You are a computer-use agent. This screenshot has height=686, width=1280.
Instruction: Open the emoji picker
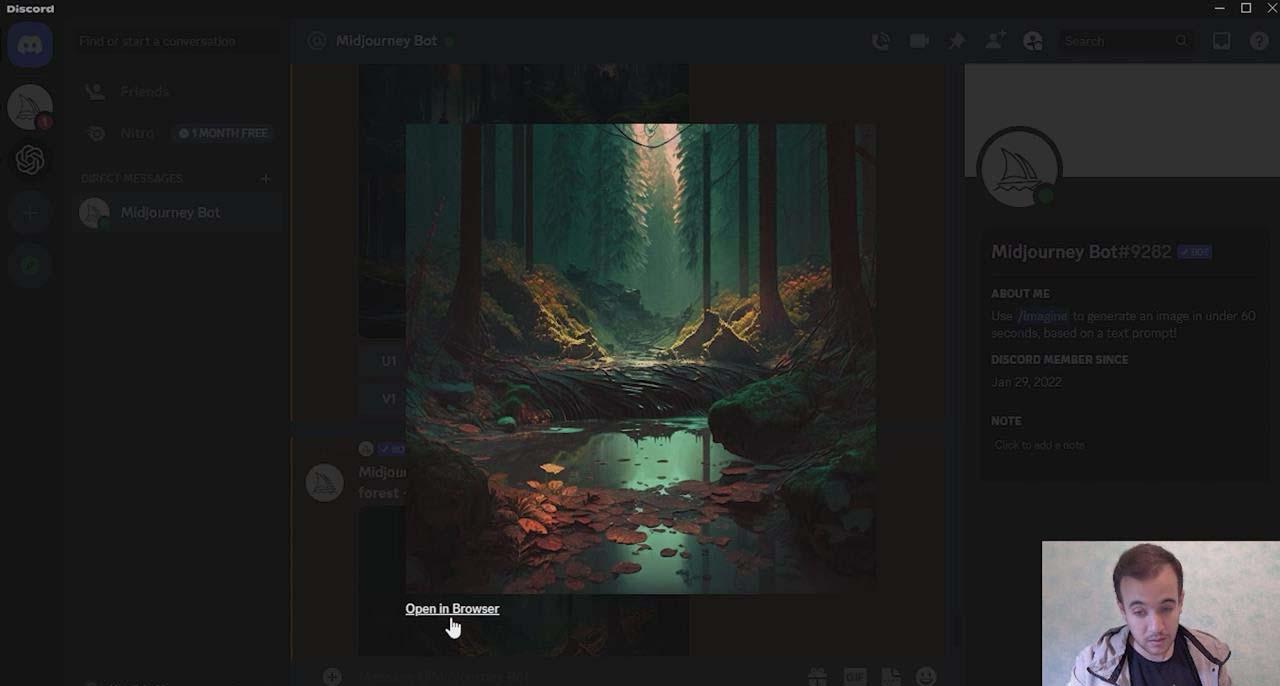pos(925,676)
